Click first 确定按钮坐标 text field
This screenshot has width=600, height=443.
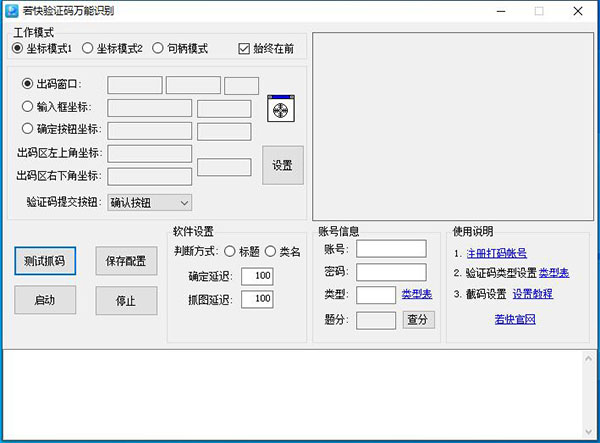[150, 131]
